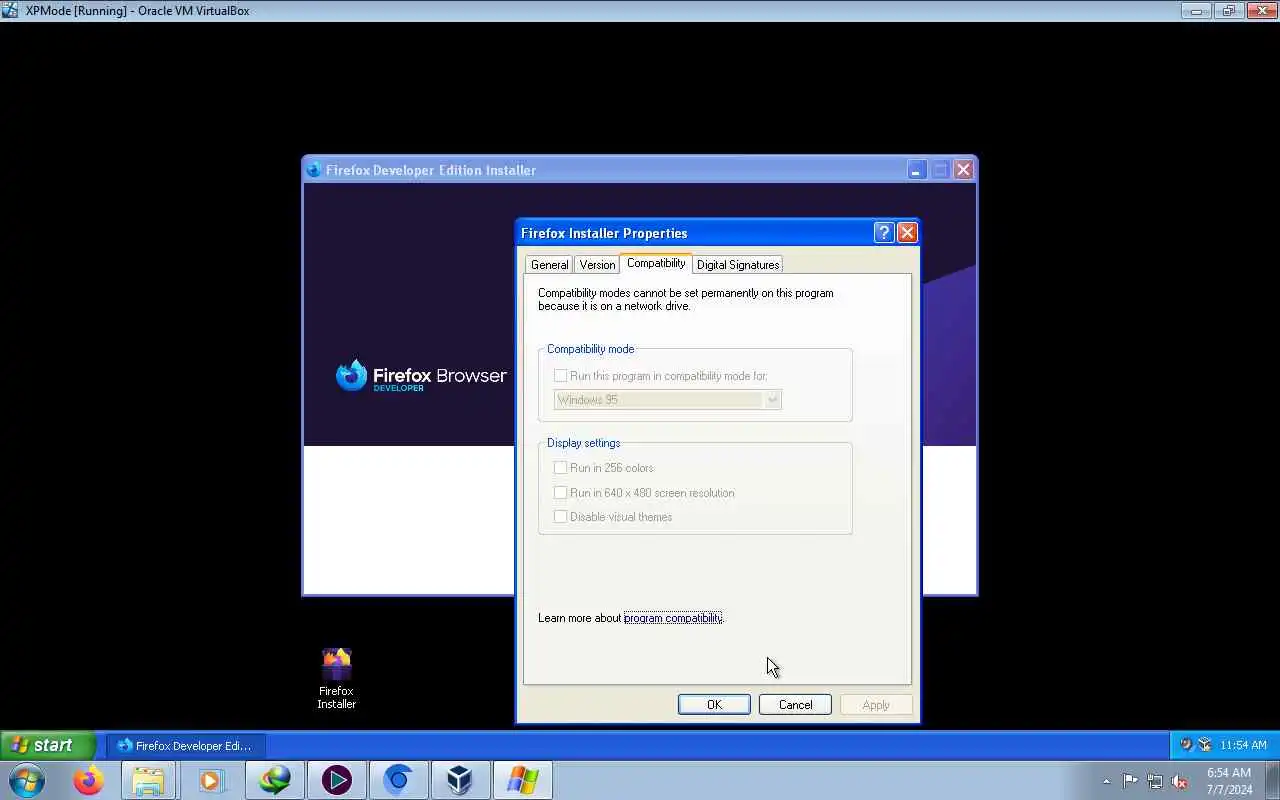Launch Firefox from the host taskbar
Image resolution: width=1280 pixels, height=800 pixels.
(x=88, y=780)
